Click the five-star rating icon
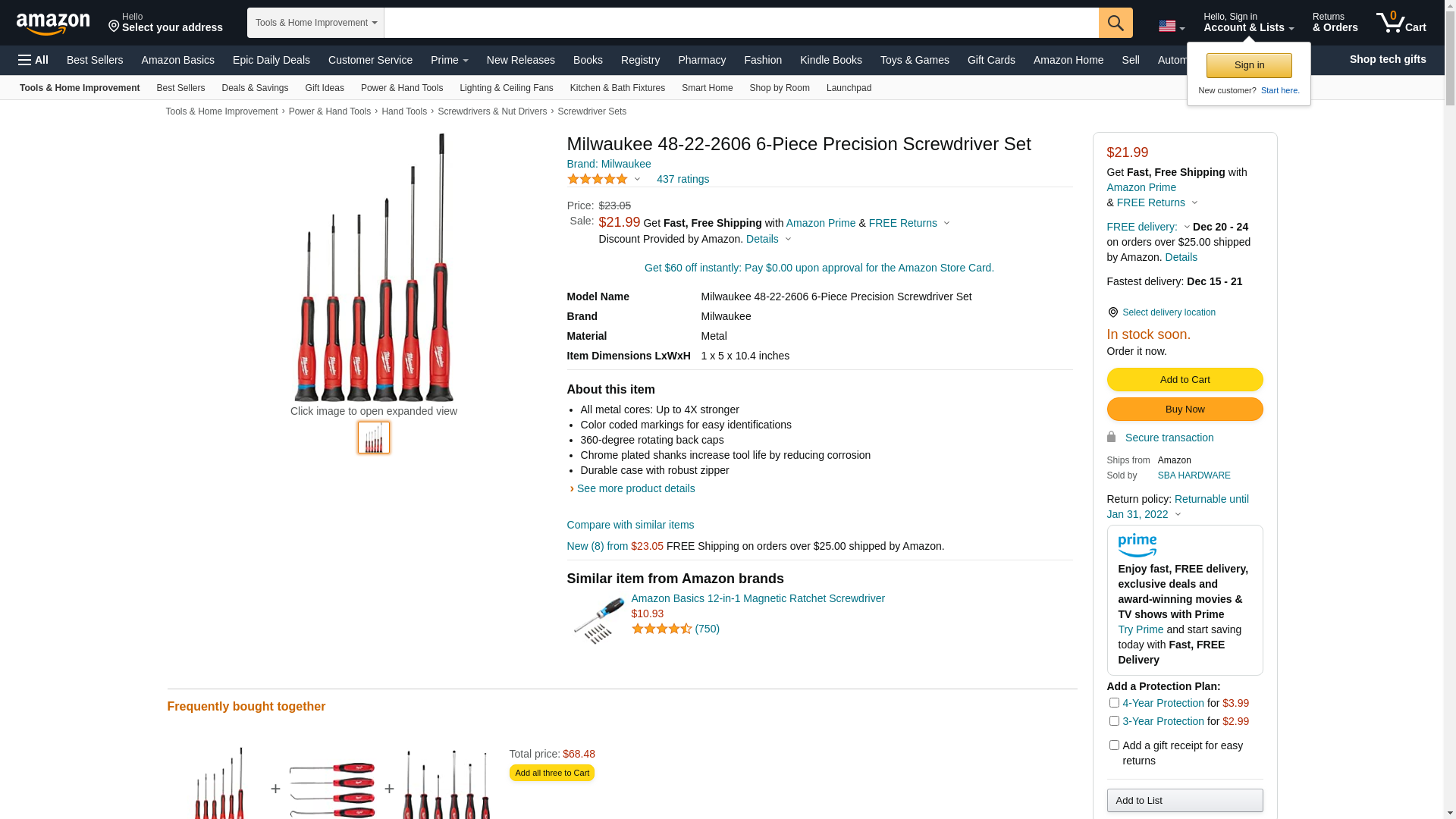Viewport: 1456px width, 819px height. [x=598, y=180]
